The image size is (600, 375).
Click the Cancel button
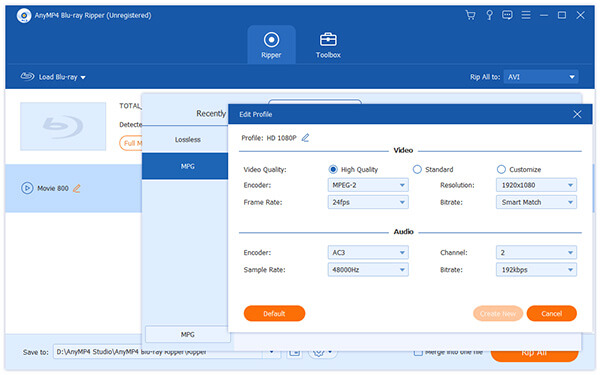pos(551,313)
